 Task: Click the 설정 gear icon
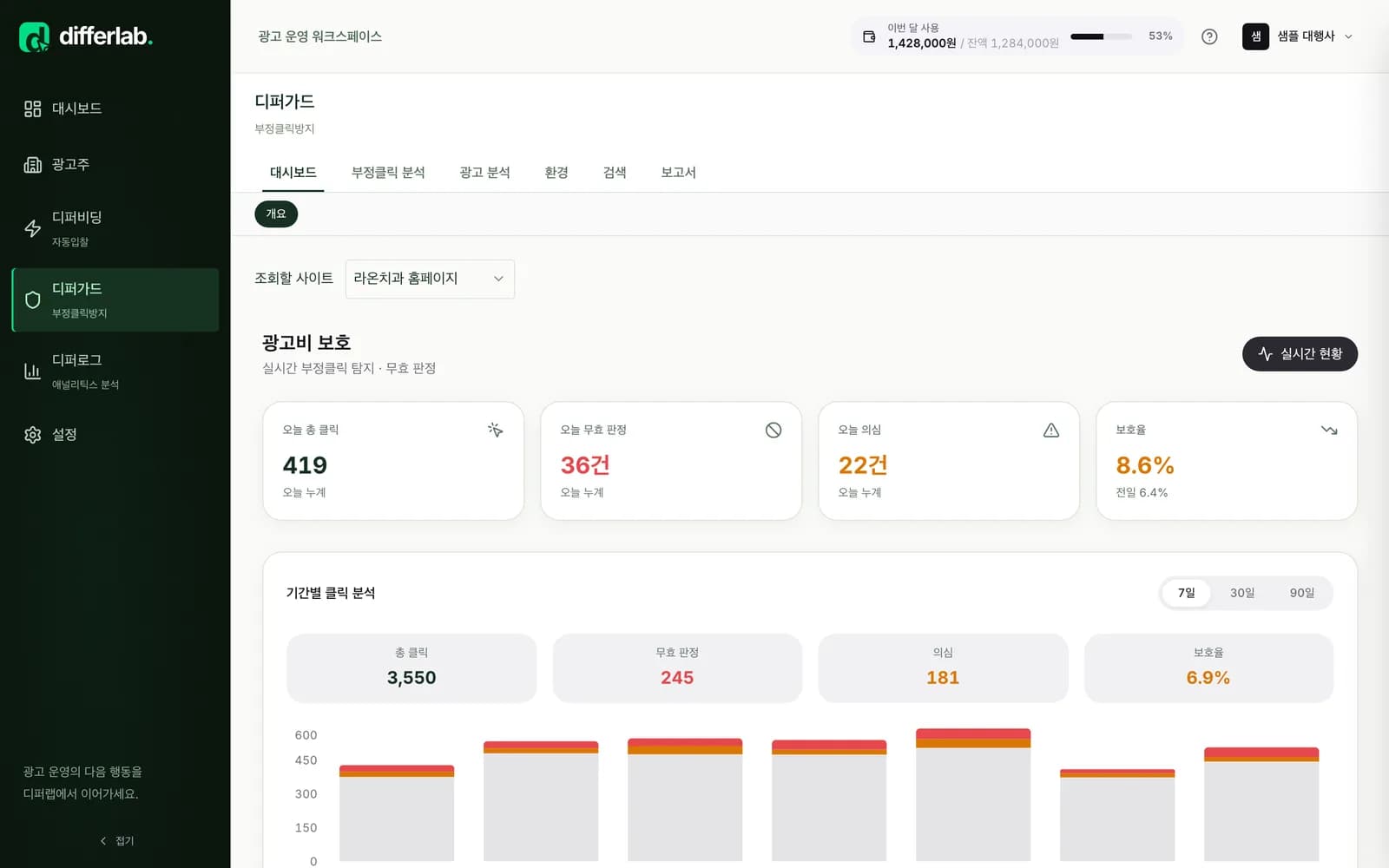pyautogui.click(x=33, y=434)
